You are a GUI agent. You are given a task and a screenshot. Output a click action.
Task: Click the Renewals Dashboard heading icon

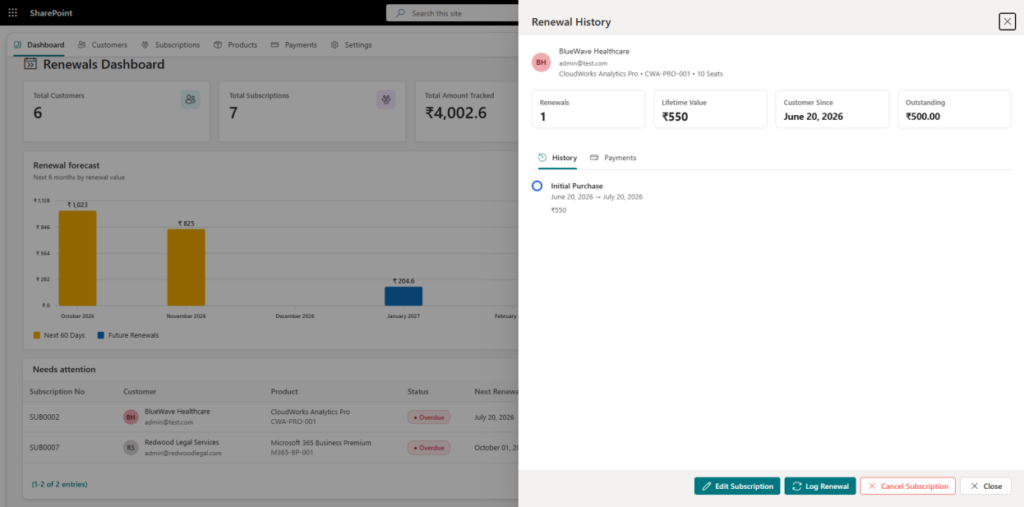coord(30,64)
